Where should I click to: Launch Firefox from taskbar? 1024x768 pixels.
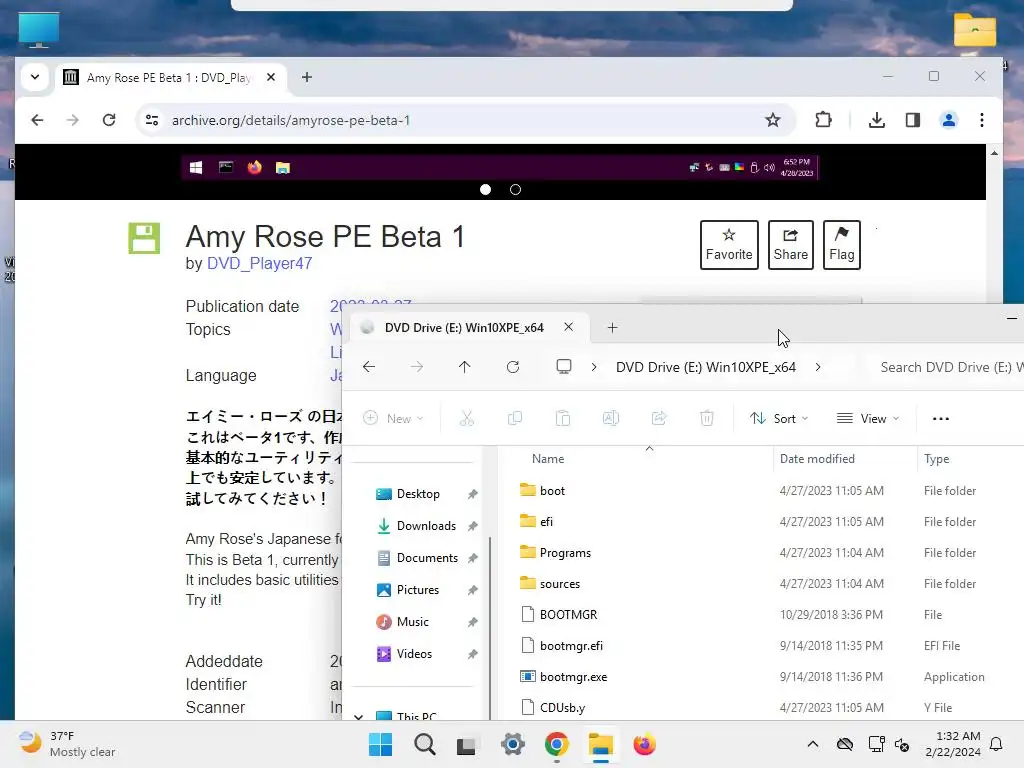click(644, 744)
